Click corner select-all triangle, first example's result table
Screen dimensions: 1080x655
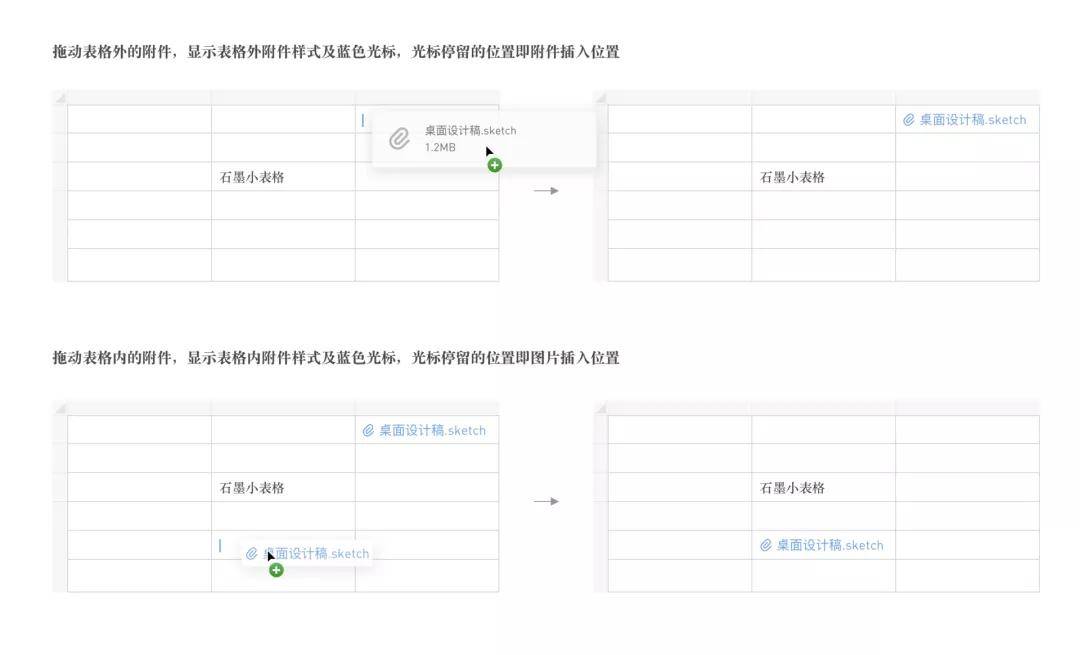pos(601,98)
